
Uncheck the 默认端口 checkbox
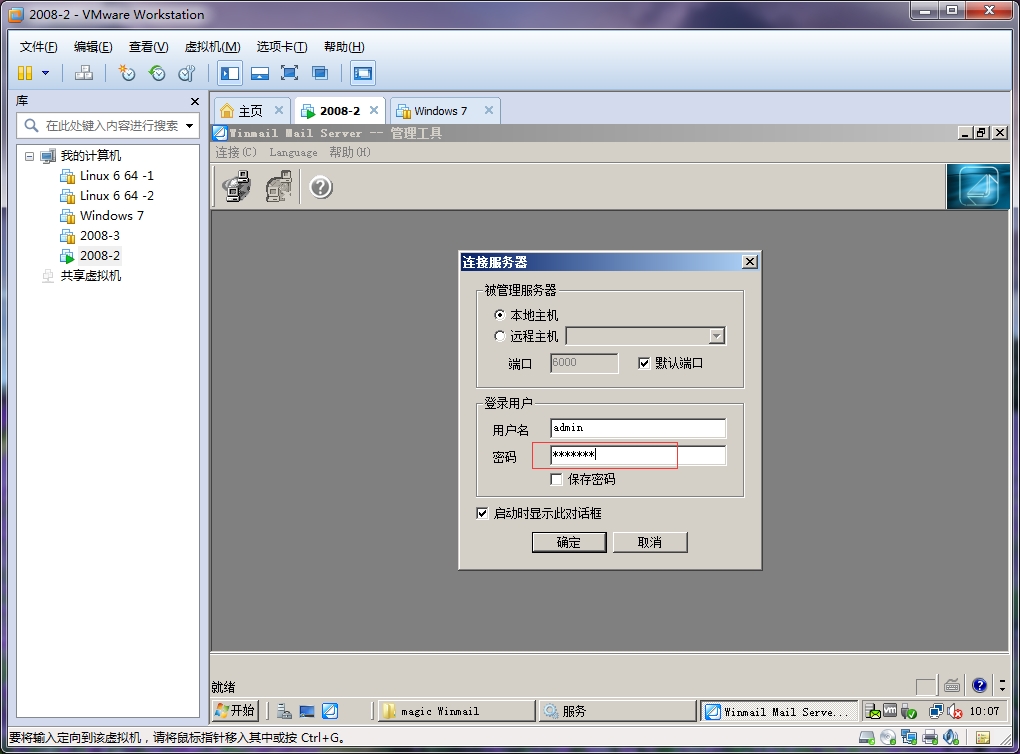(x=644, y=363)
